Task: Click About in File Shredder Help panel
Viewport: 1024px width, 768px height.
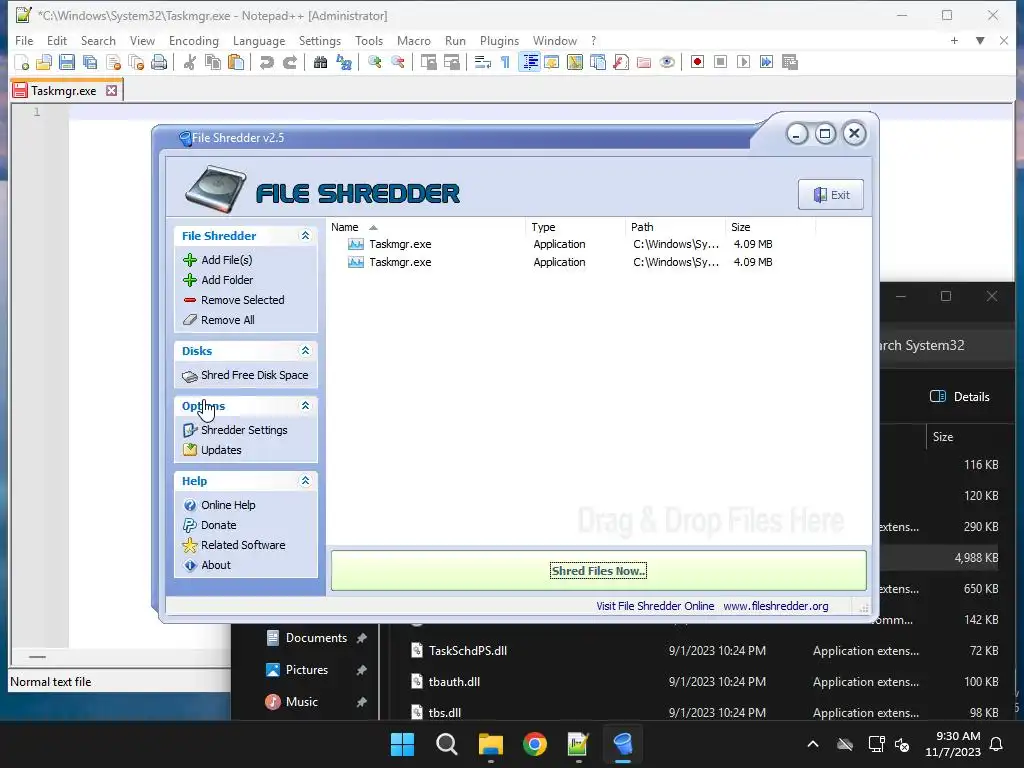Action: 207,566
